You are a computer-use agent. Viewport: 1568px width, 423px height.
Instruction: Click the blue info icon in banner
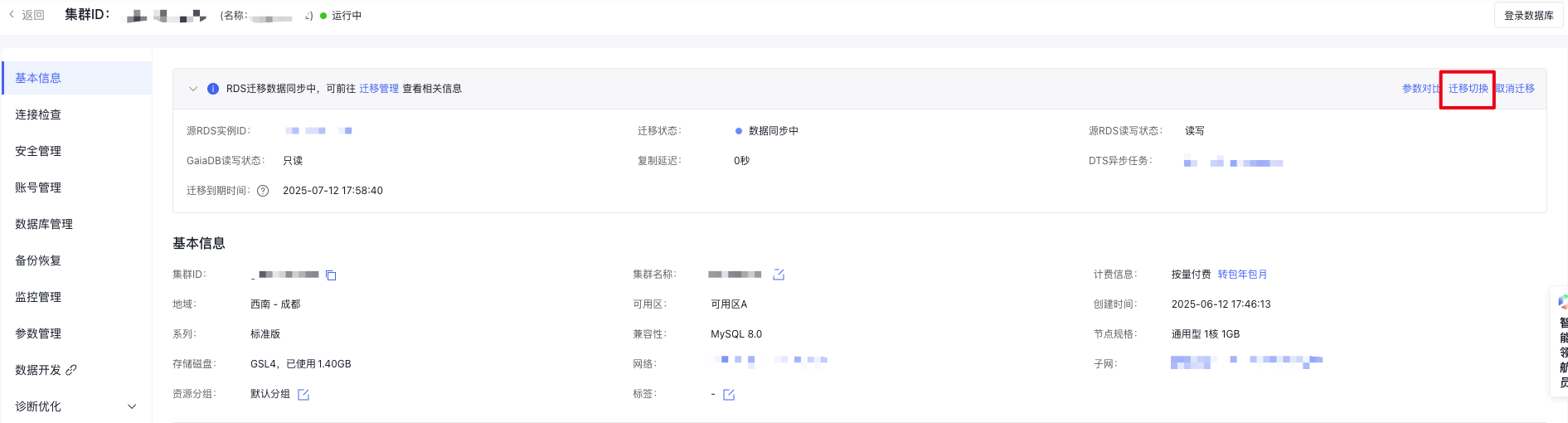213,89
